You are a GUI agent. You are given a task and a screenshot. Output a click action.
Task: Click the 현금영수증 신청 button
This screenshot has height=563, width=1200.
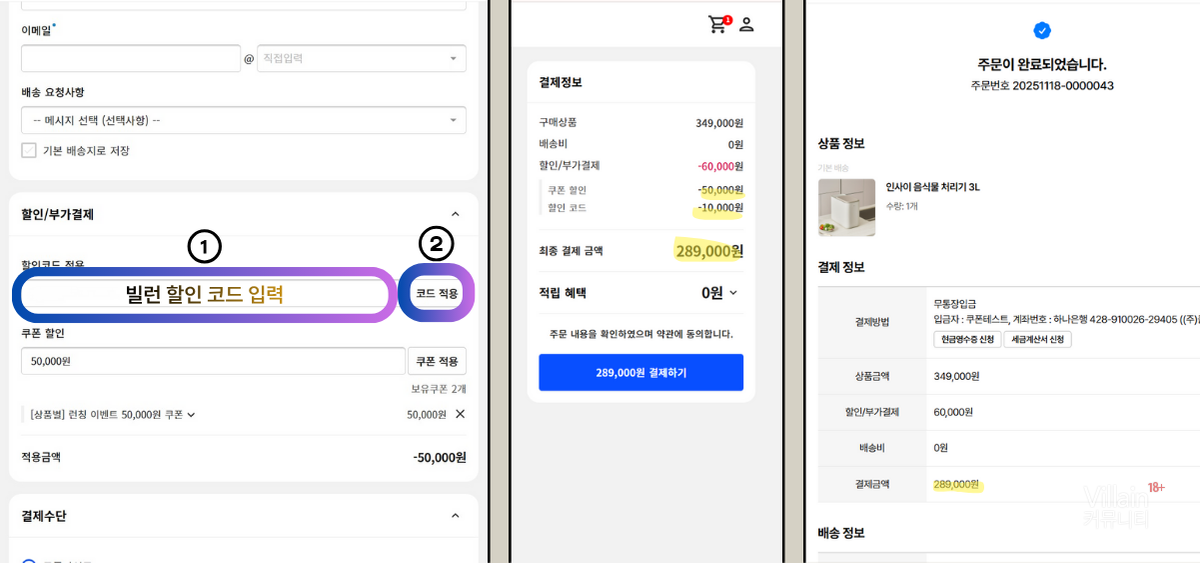963,340
